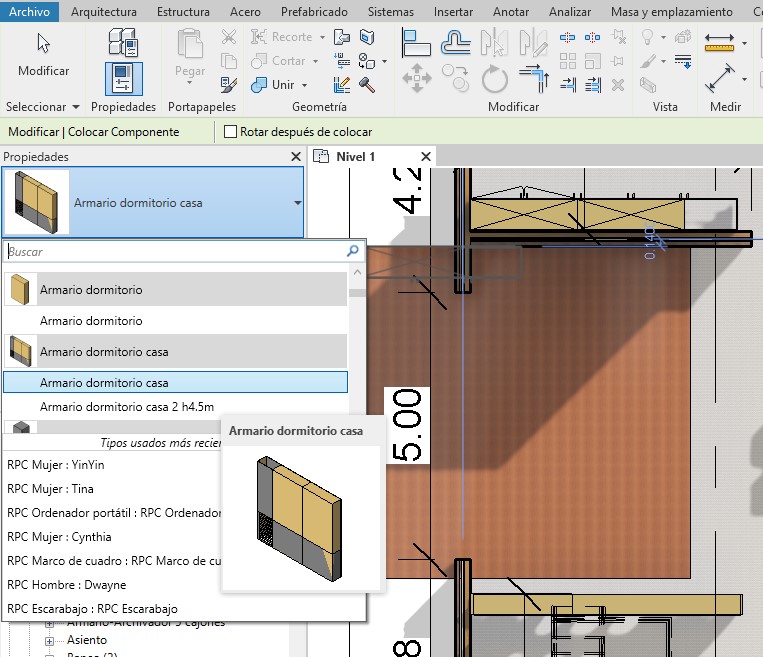Image resolution: width=763 pixels, height=657 pixels.
Task: Expand the Asiento tree node
Action: (x=51, y=640)
